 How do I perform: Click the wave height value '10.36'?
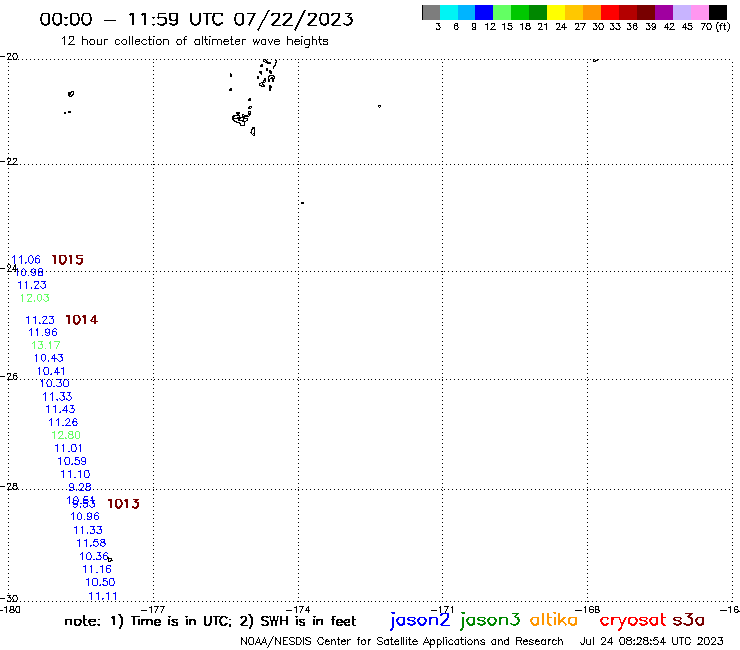click(x=94, y=556)
